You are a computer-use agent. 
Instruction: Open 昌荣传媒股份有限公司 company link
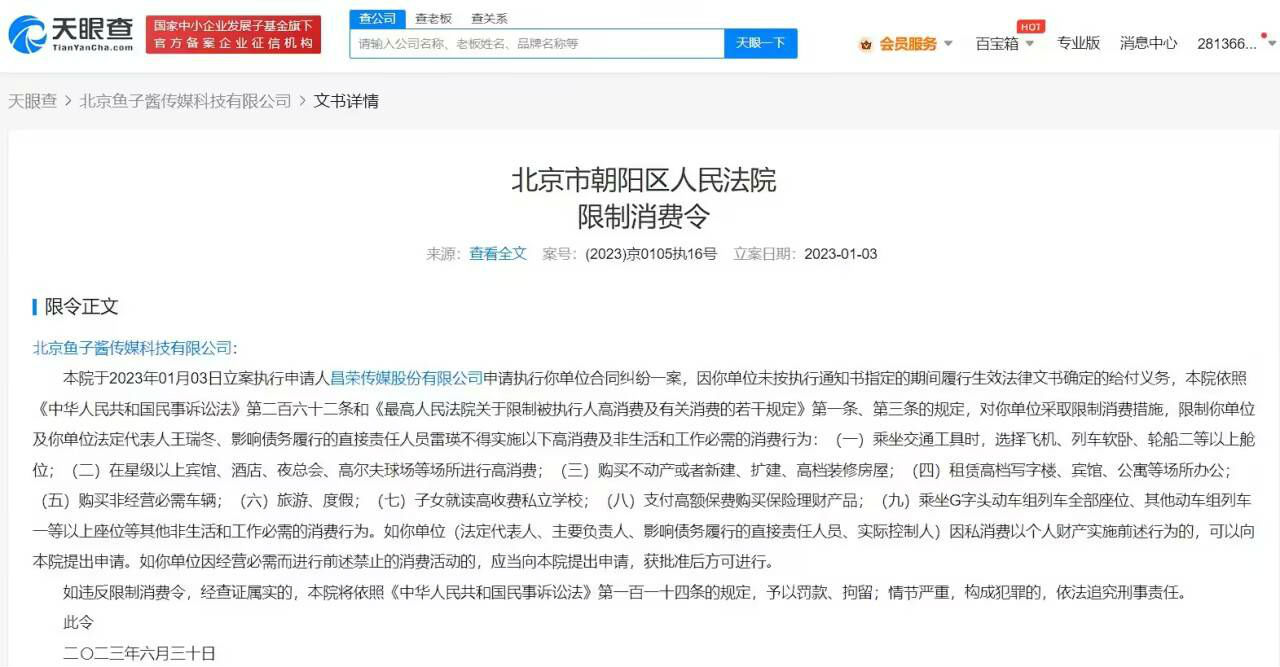coord(406,378)
